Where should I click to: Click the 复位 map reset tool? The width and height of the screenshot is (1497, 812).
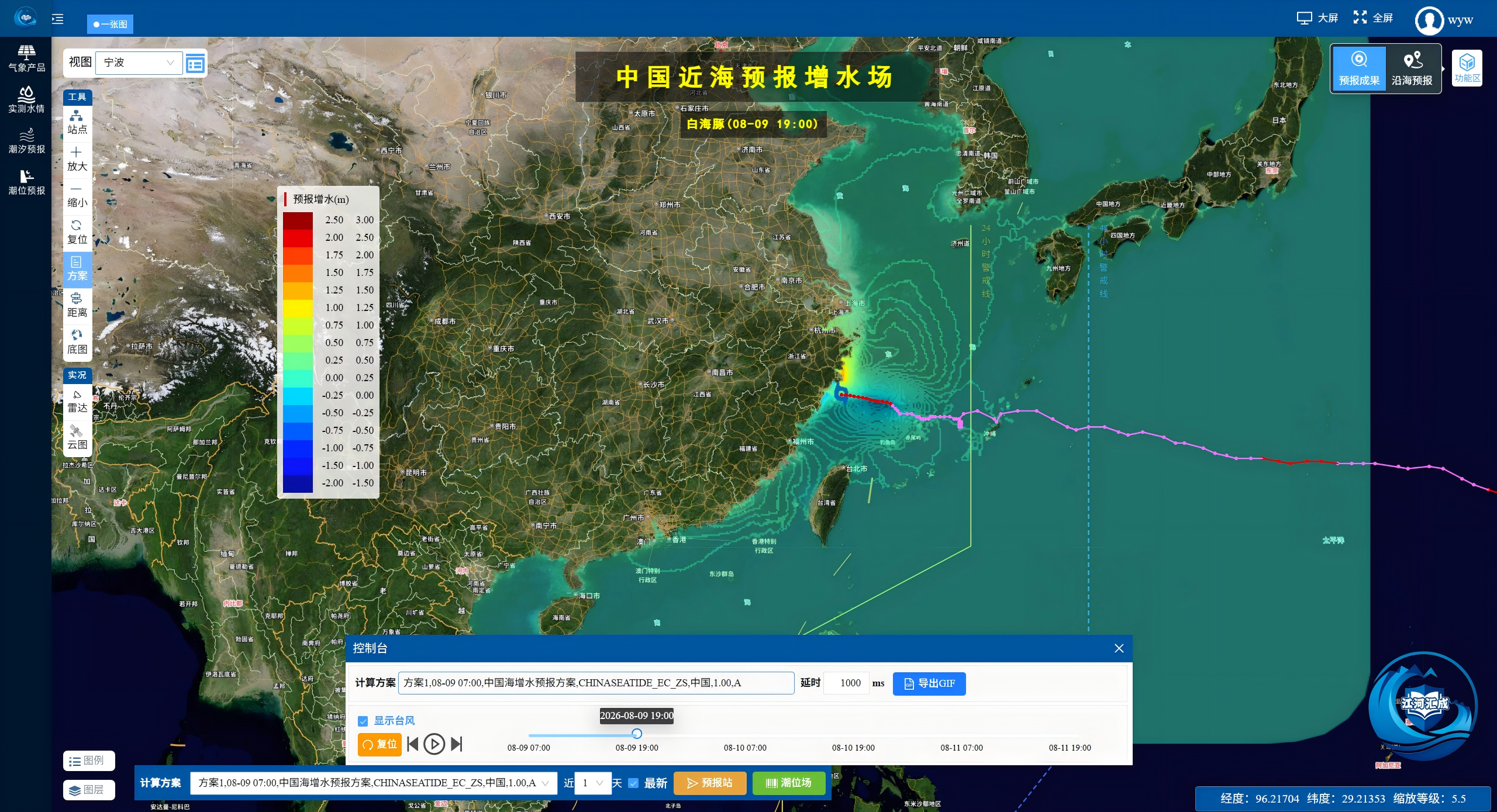[x=77, y=233]
